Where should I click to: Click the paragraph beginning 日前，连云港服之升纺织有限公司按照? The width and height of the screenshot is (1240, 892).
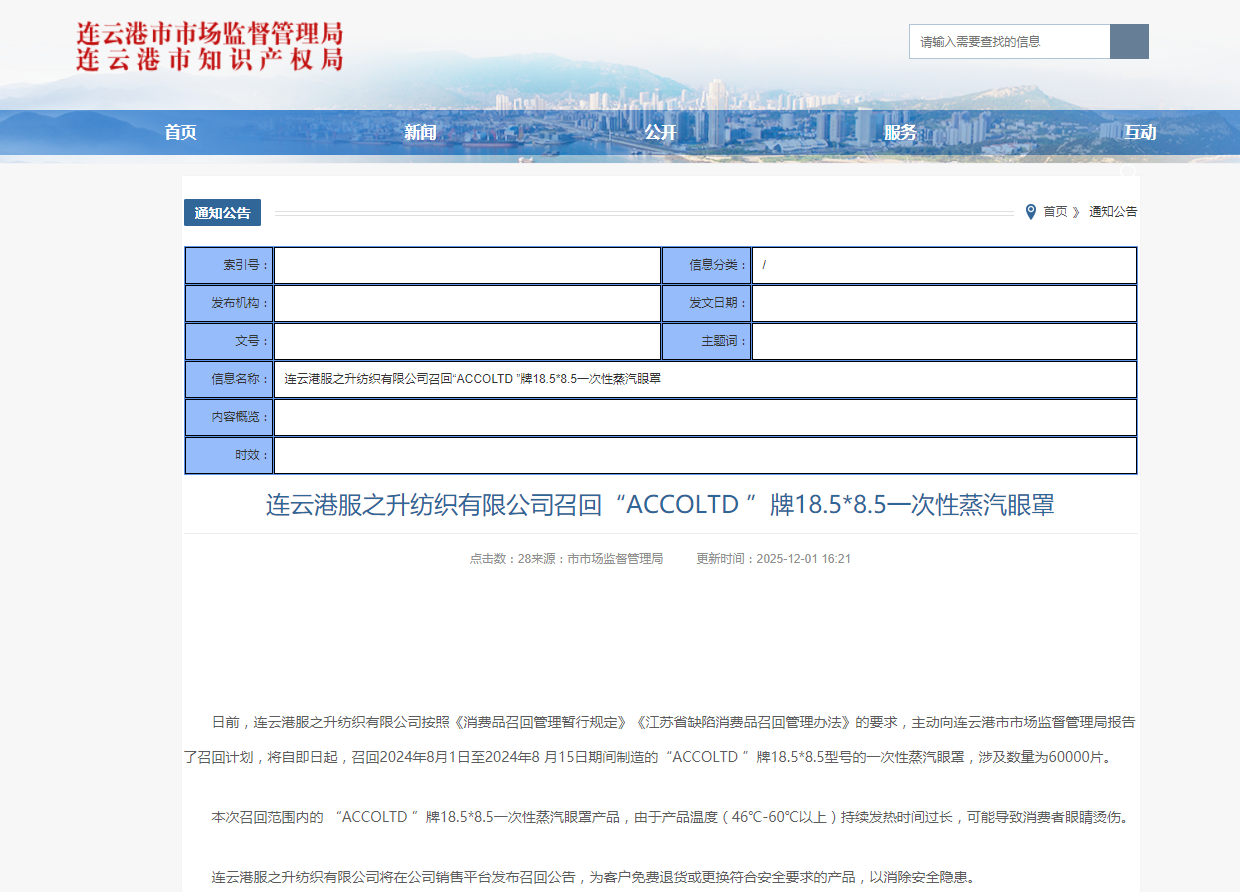[x=660, y=739]
